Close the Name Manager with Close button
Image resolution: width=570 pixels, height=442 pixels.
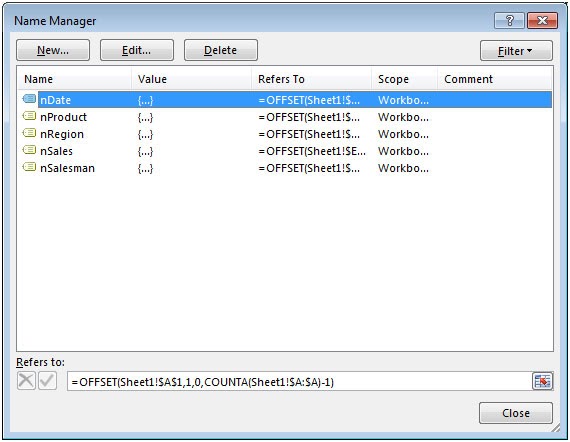516,413
